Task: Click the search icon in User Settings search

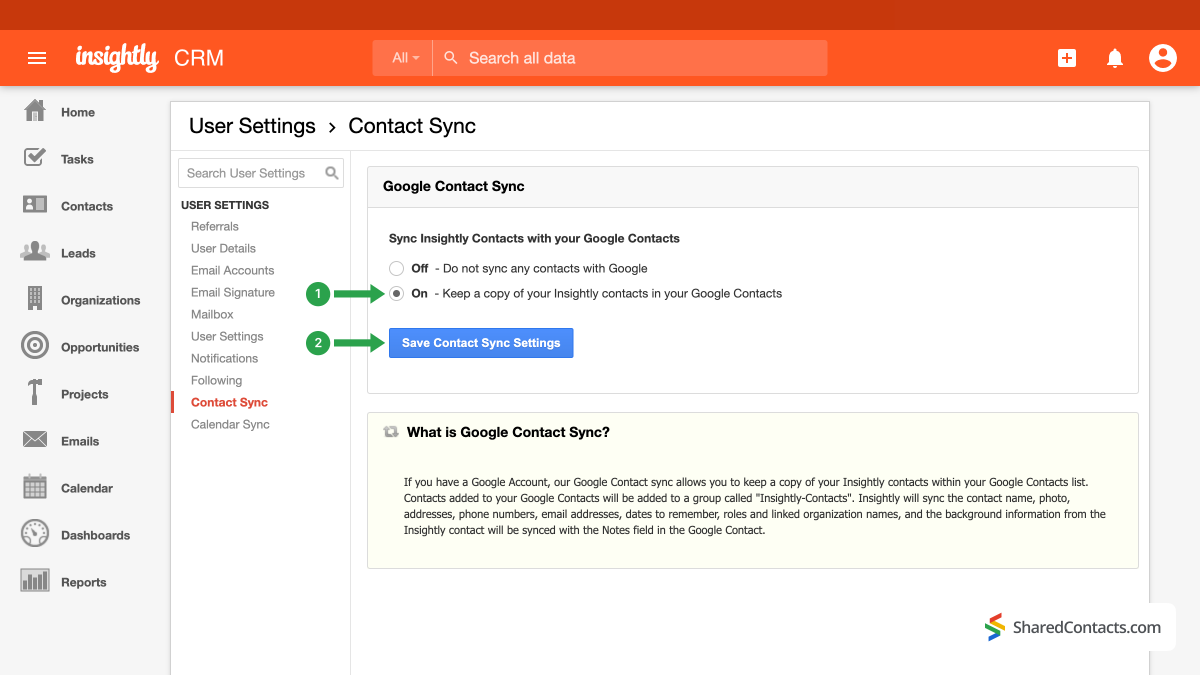Action: coord(332,173)
